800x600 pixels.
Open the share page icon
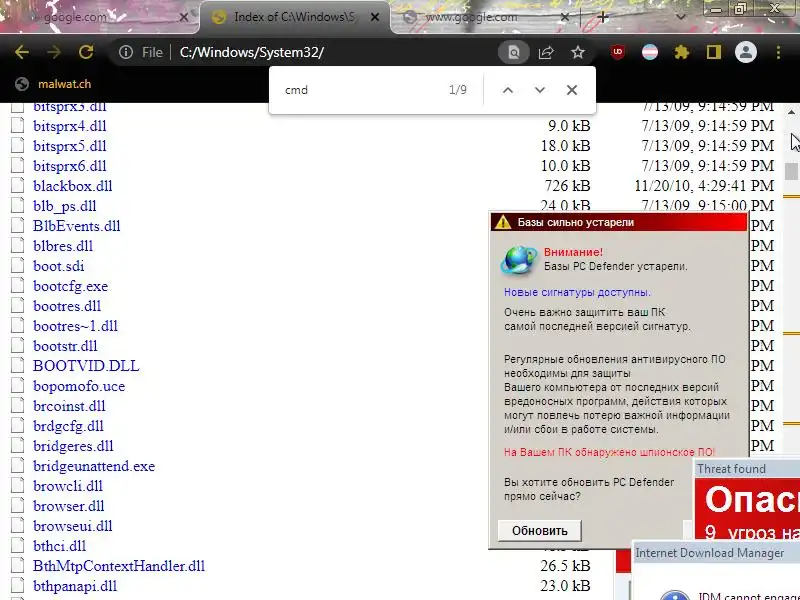click(546, 52)
